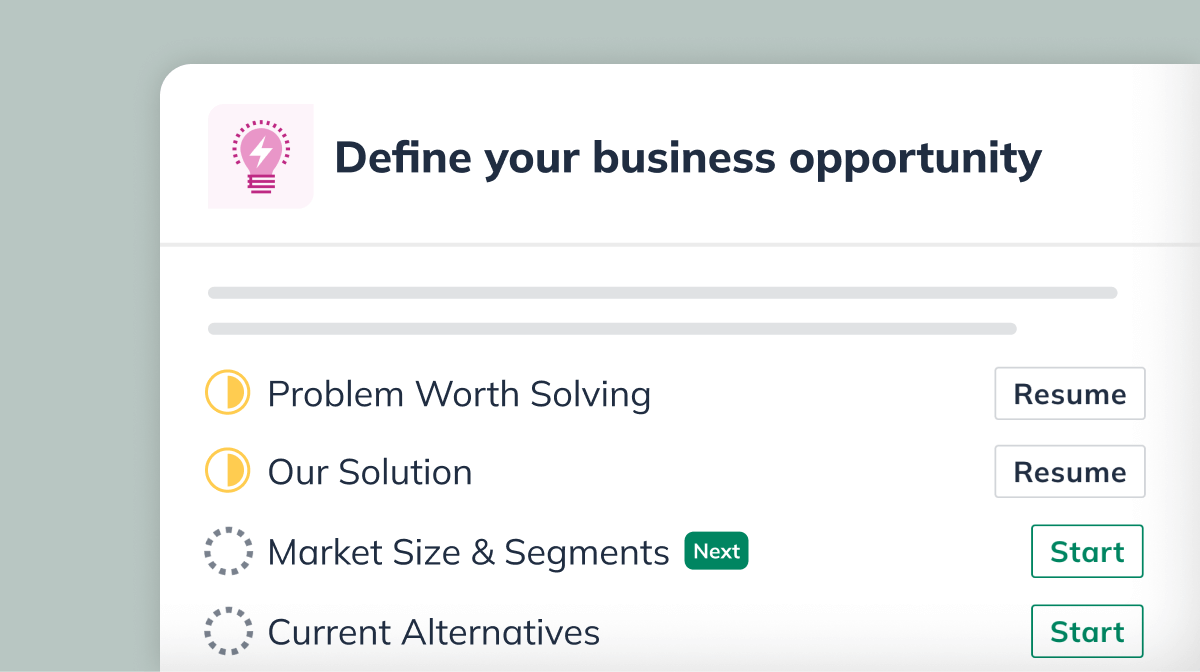
Task: Select the Market Size & Segments label
Action: pyautogui.click(x=468, y=552)
